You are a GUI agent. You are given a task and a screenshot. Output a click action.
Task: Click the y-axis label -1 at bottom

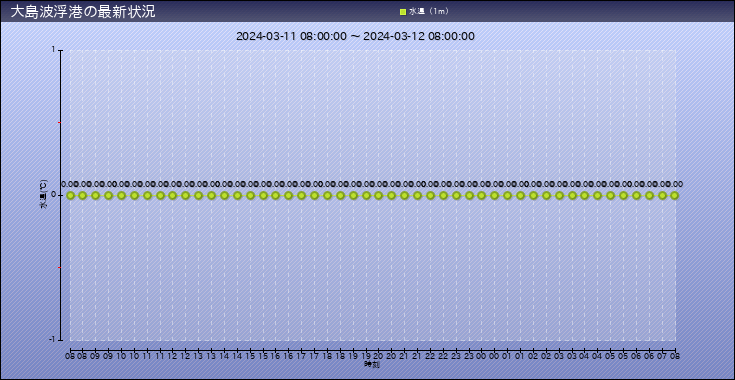(52, 340)
